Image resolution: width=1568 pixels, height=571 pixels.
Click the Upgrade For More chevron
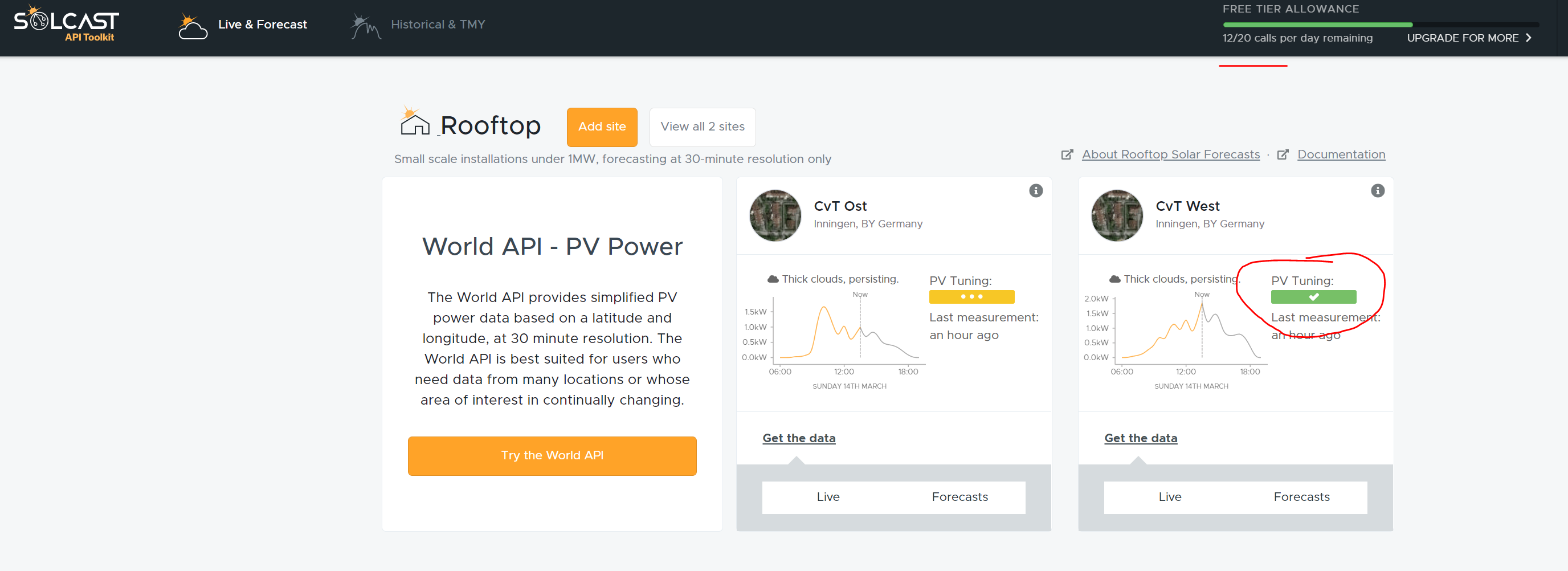coord(1529,38)
